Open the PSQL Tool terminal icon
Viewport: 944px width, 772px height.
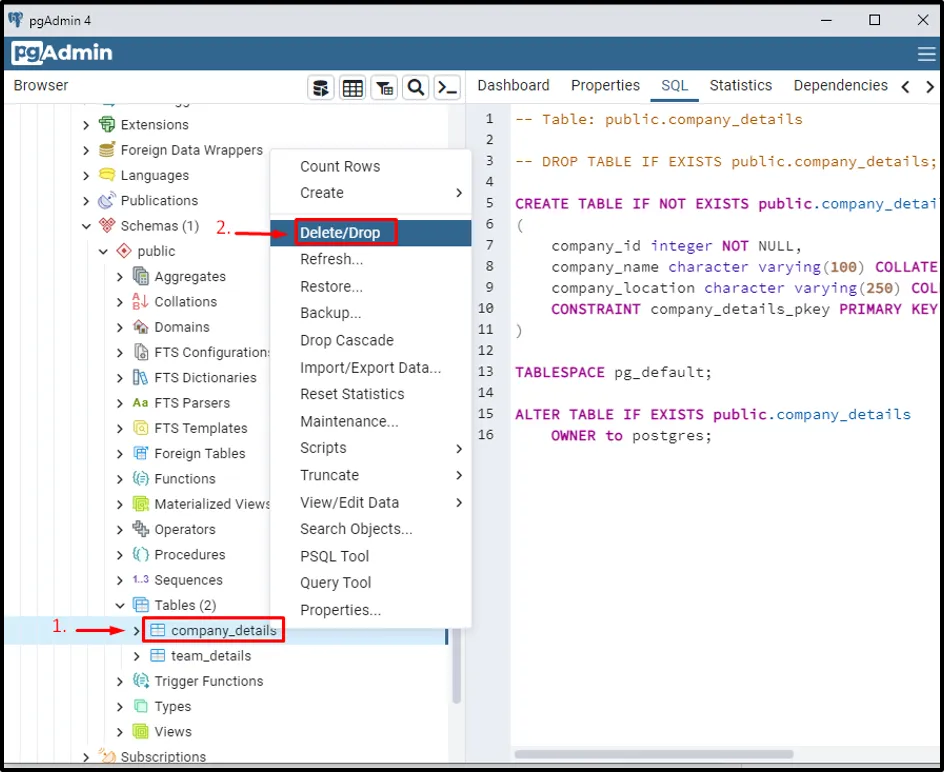[x=447, y=88]
